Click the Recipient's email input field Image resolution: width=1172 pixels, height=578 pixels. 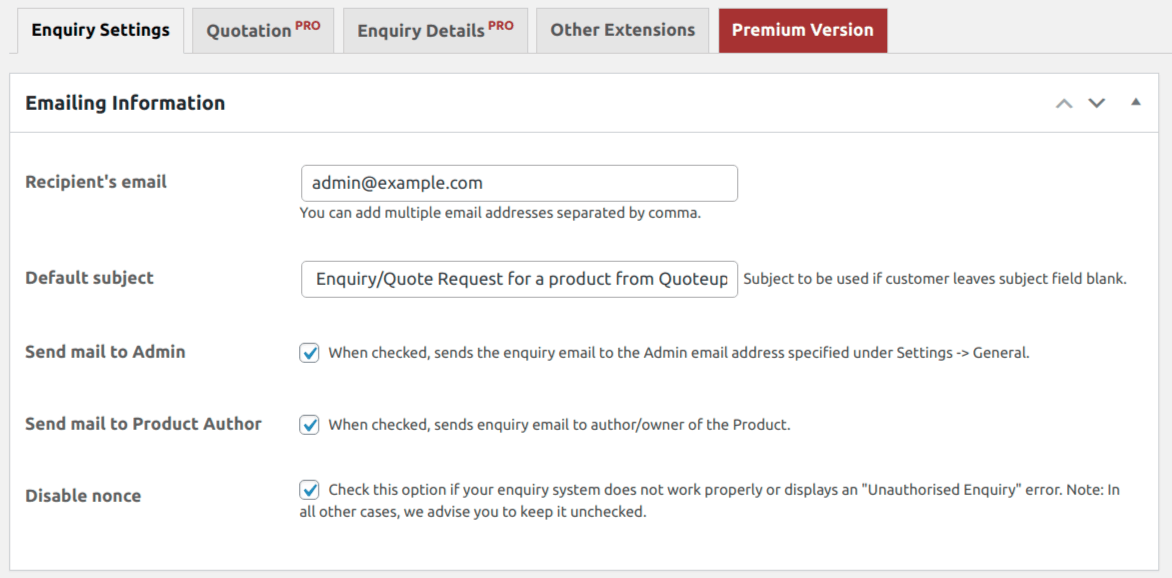pyautogui.click(x=519, y=183)
